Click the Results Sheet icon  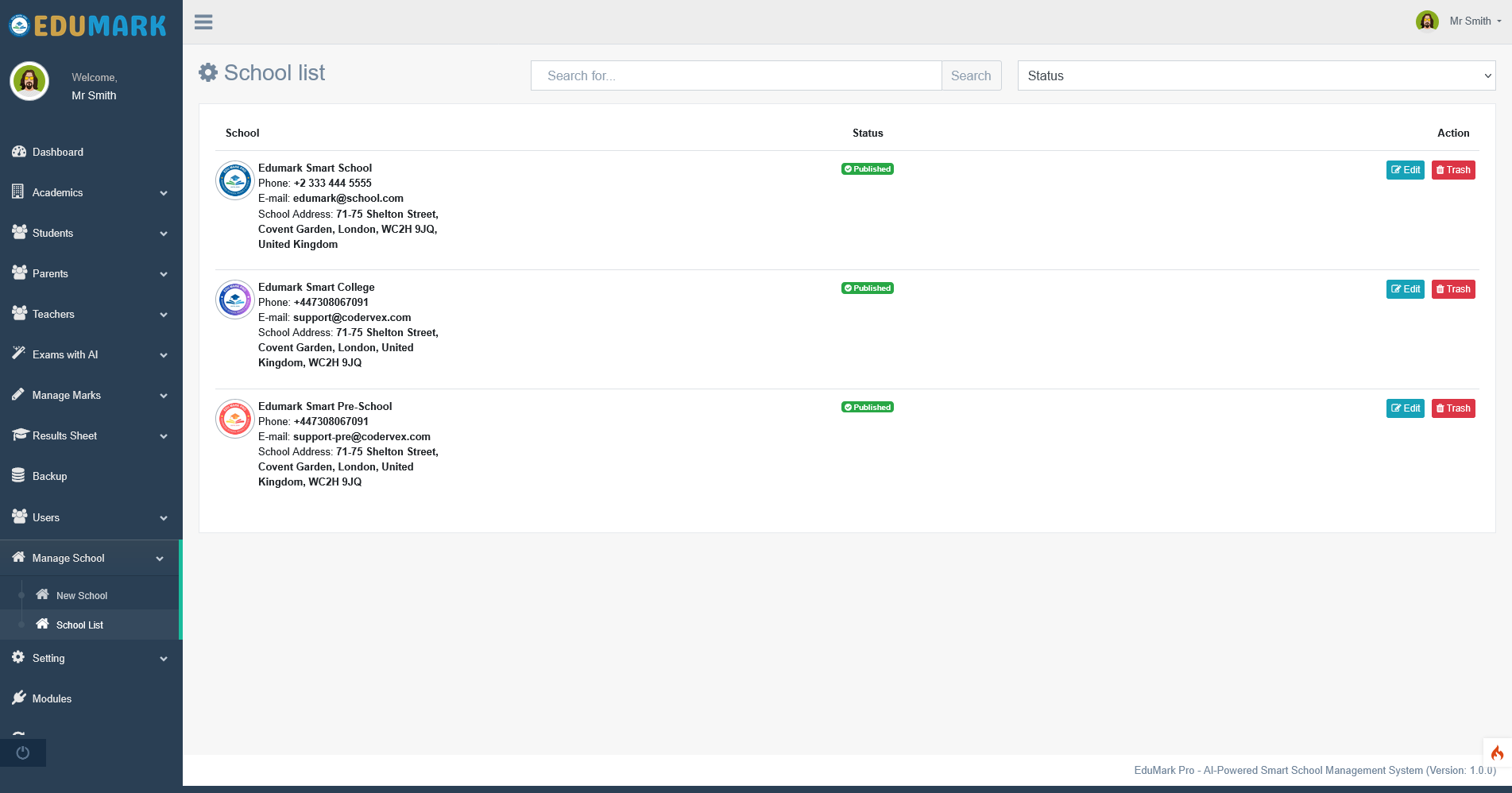[x=19, y=435]
